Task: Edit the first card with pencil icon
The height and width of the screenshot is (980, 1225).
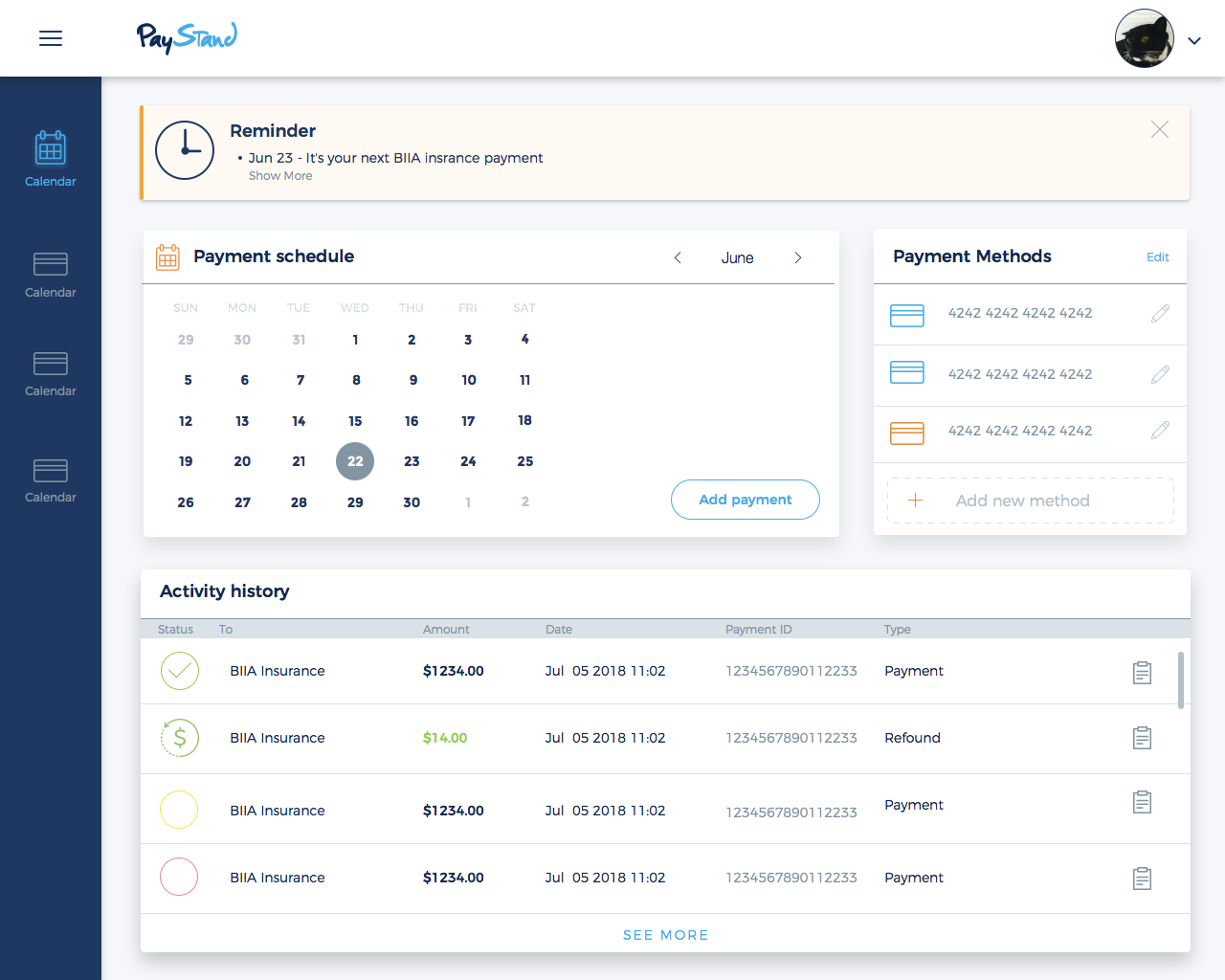Action: 1160,313
